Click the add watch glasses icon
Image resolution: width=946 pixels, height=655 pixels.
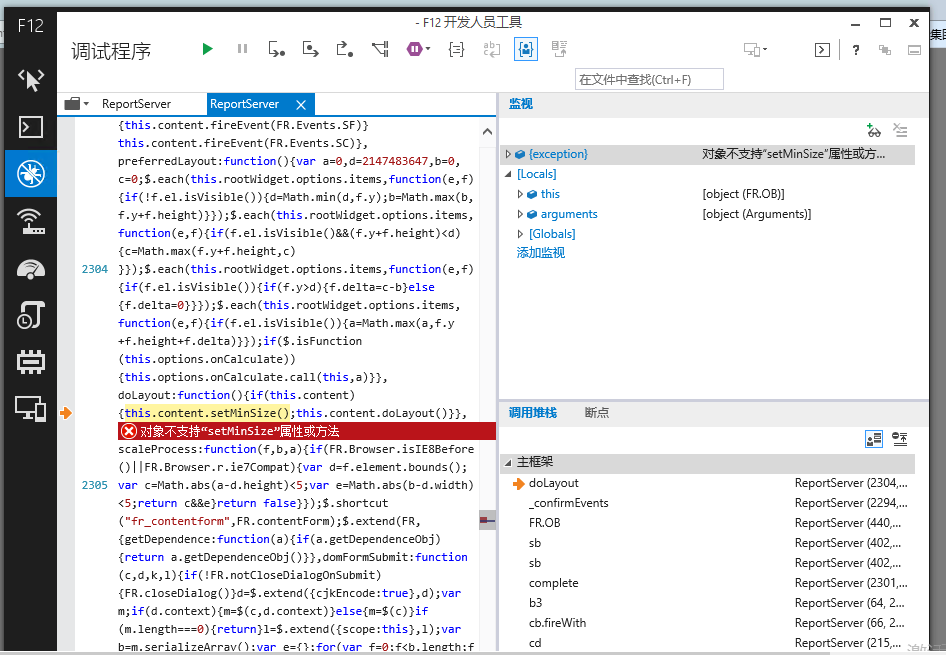pyautogui.click(x=873, y=130)
